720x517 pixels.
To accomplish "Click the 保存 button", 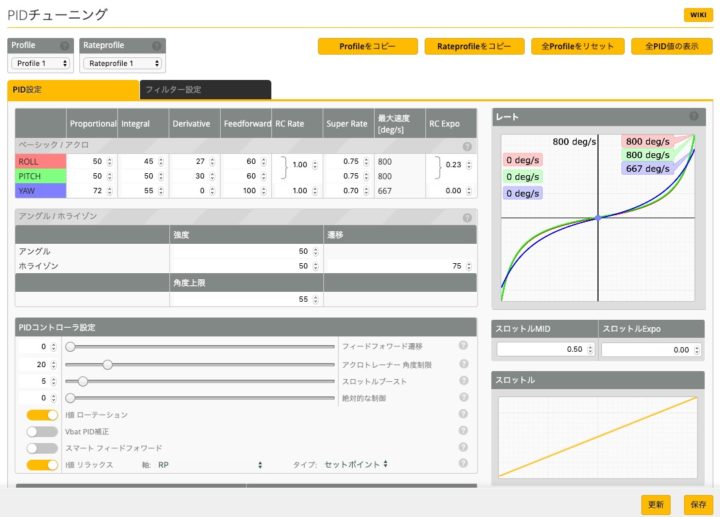I will (696, 504).
